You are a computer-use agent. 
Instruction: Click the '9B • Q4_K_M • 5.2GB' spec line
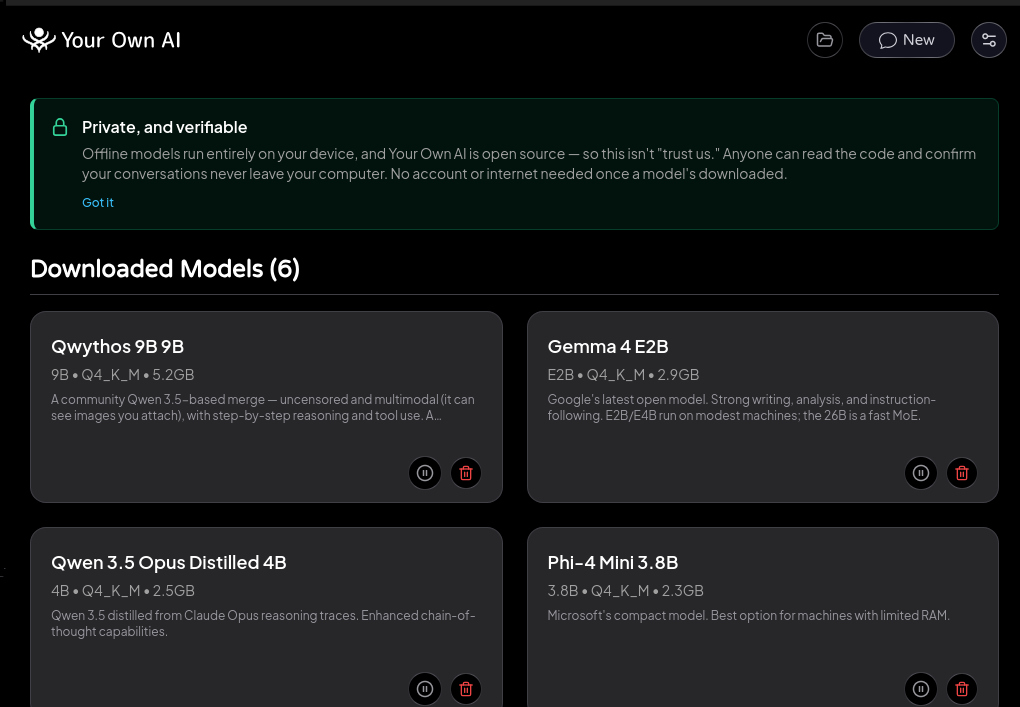click(x=123, y=375)
